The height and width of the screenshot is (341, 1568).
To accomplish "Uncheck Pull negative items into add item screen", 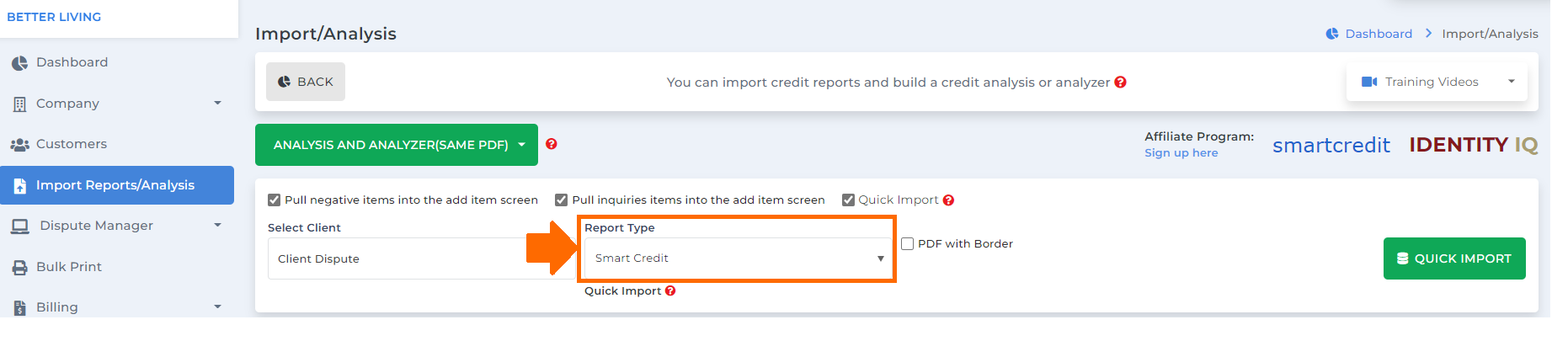I will pyautogui.click(x=274, y=200).
